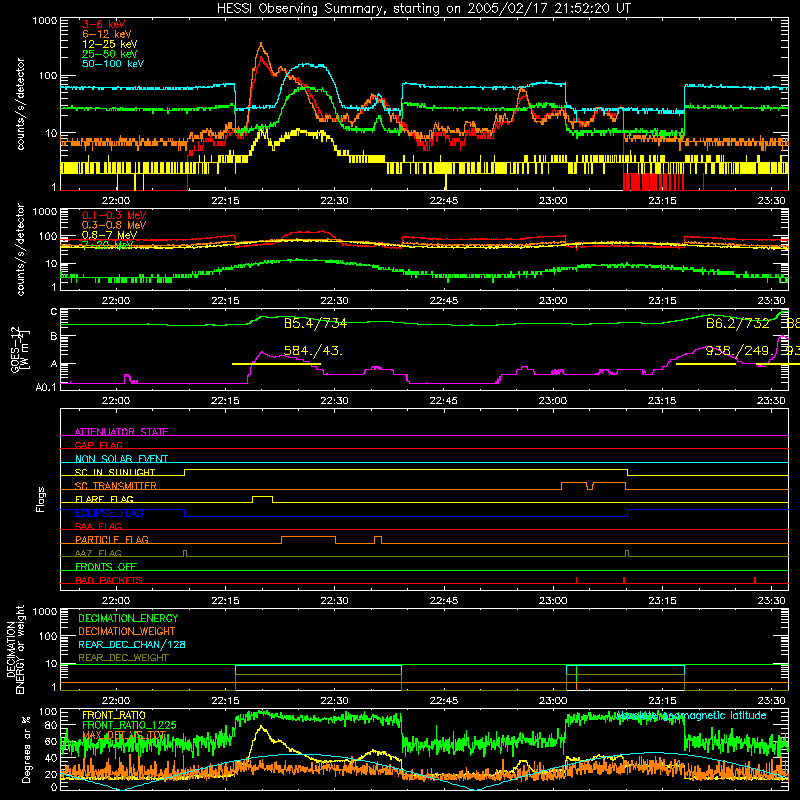Select the SAA_FLAG label

(98, 526)
